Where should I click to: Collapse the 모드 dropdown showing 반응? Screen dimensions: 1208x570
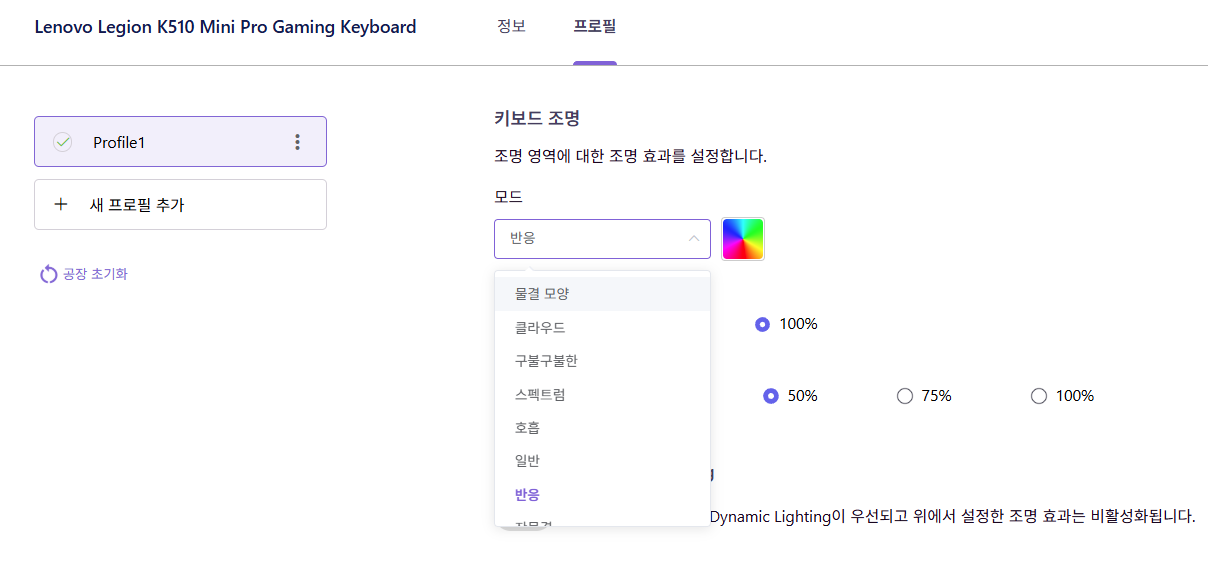[x=602, y=239]
